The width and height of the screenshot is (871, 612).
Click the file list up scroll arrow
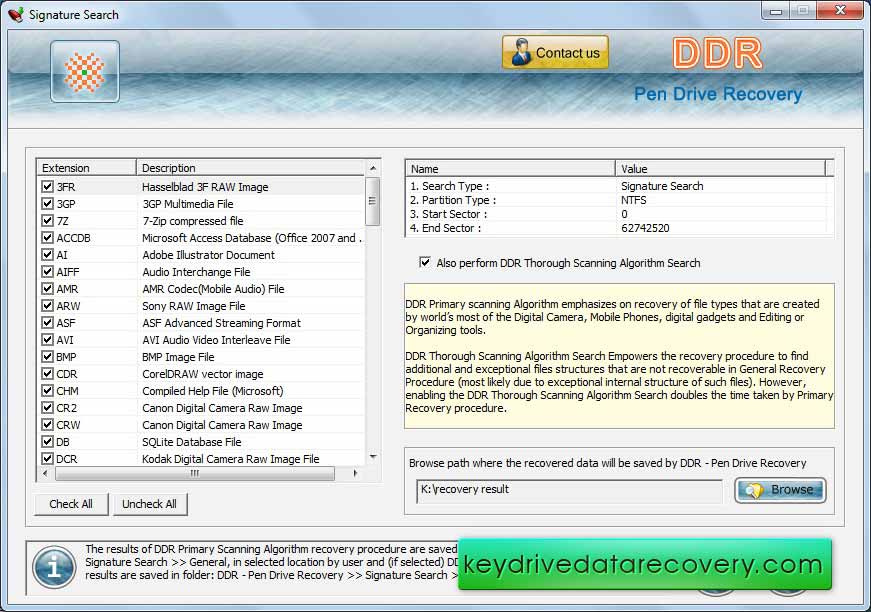(x=373, y=168)
